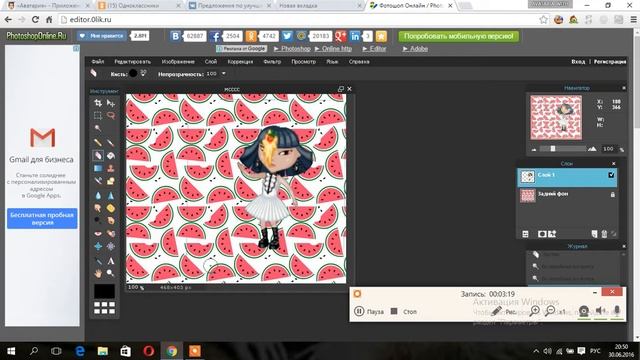Screen dimensions: 640x360
Task: Click the Пауза button in the recorder
Action: pyautogui.click(x=369, y=311)
